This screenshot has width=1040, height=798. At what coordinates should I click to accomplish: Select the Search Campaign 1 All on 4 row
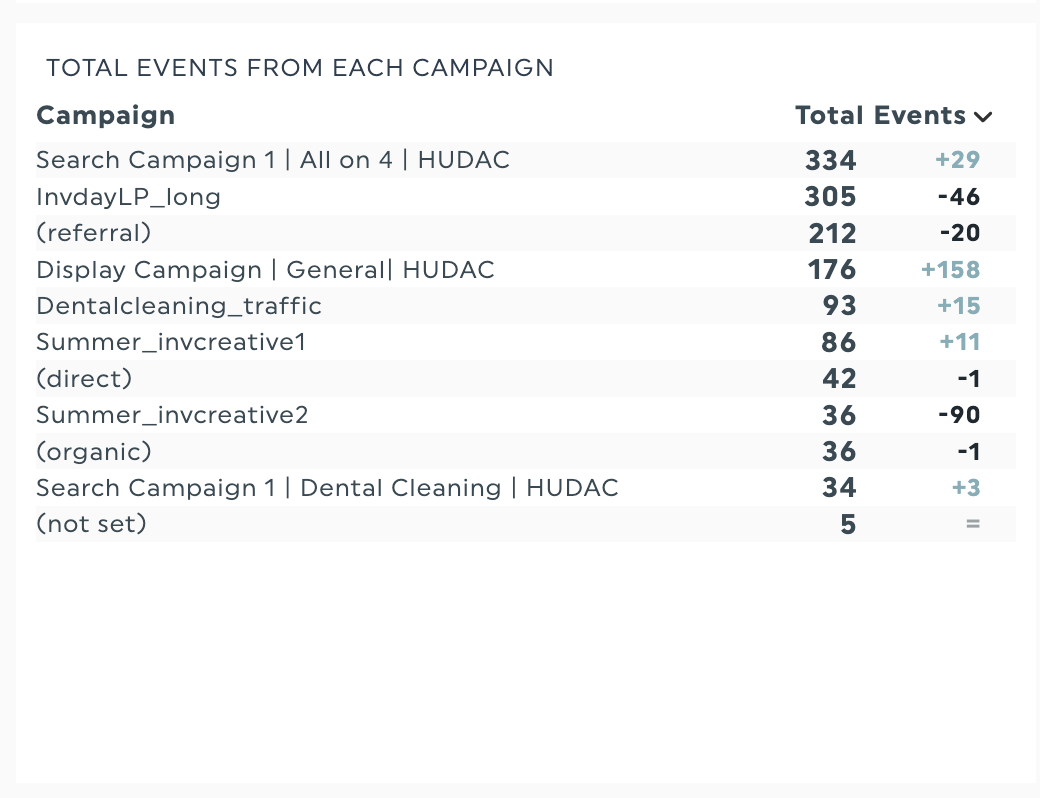pyautogui.click(x=273, y=160)
